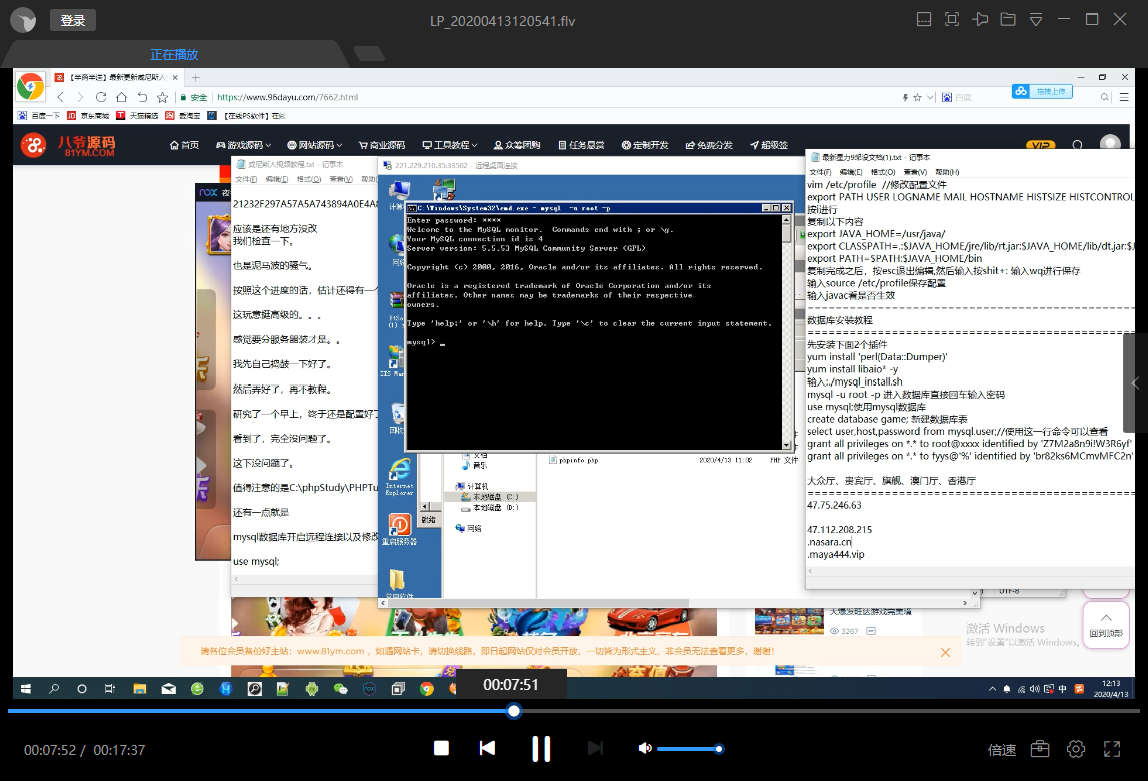Open the player toolbox icon
This screenshot has height=781, width=1148.
[x=1040, y=749]
